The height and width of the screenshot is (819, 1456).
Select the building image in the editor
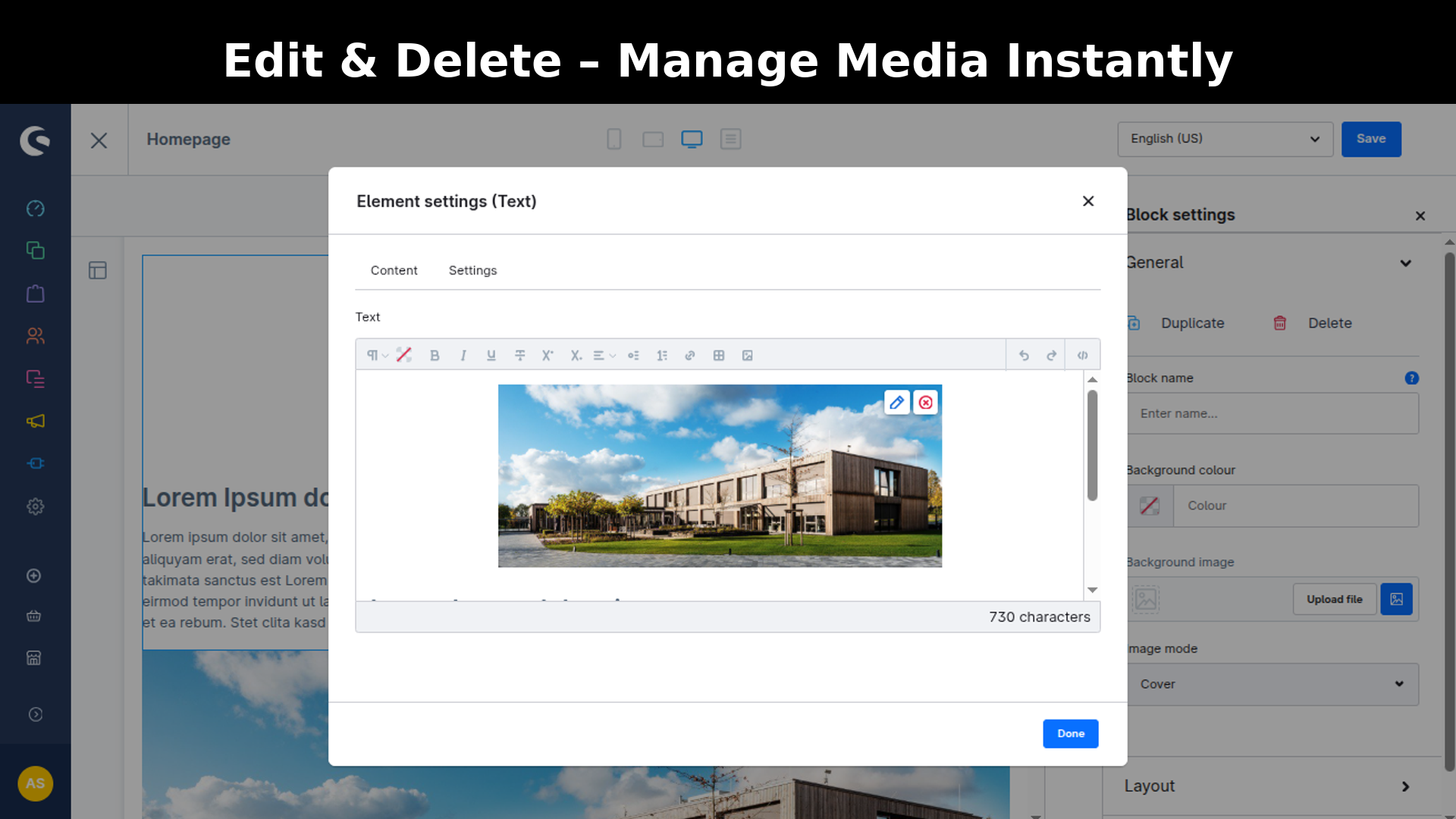coord(720,475)
